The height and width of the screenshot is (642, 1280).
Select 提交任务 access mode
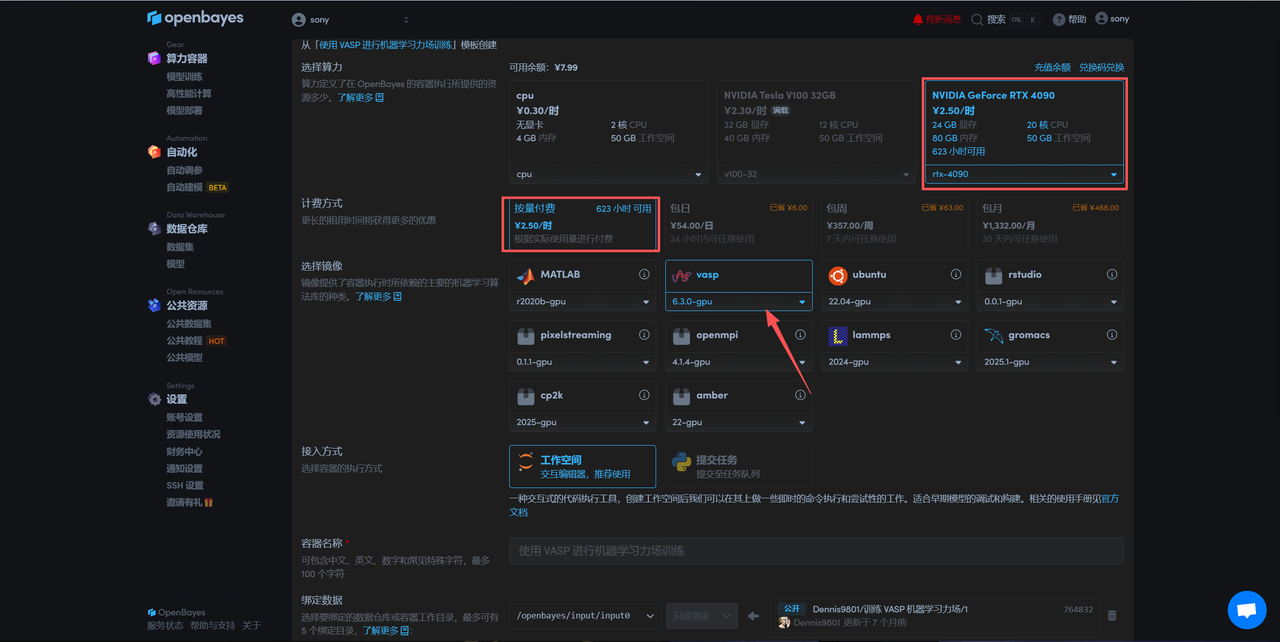click(x=738, y=466)
